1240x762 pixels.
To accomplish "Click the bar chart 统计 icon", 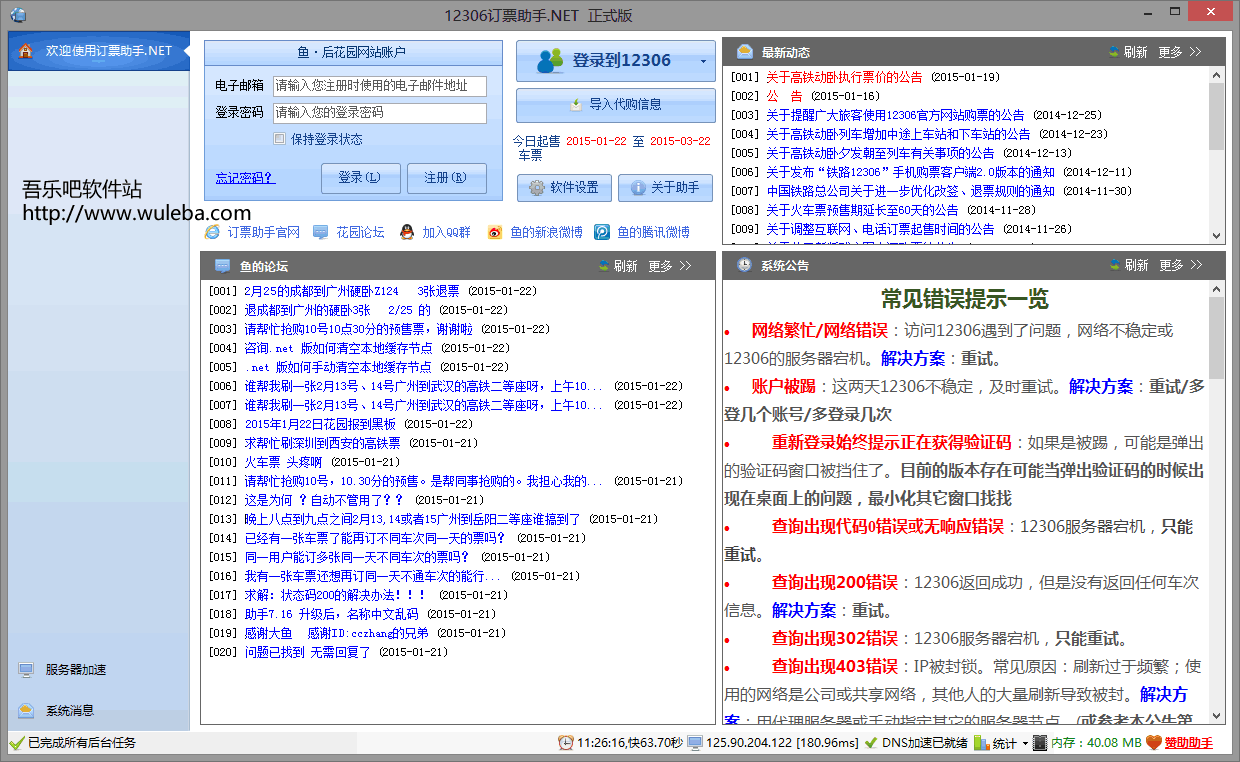I will (981, 743).
